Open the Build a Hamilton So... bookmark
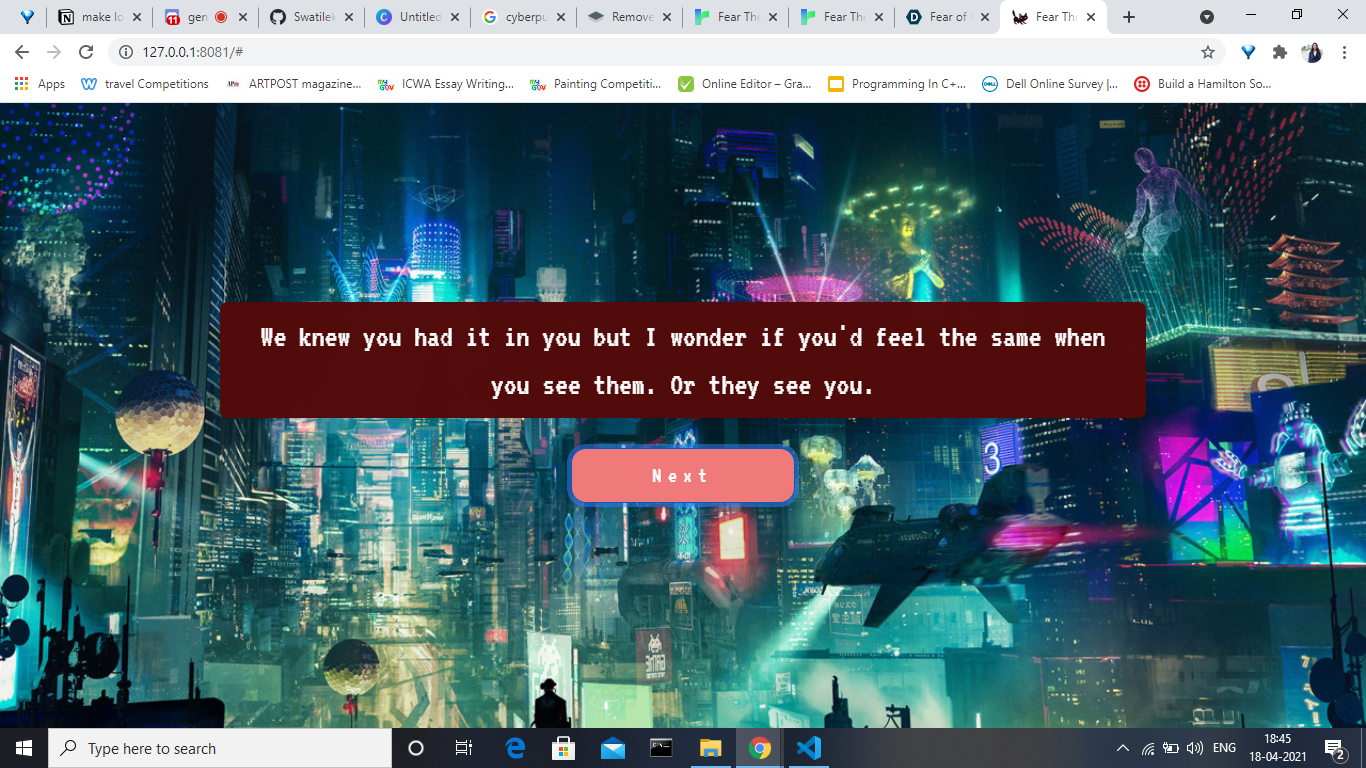 (x=1202, y=84)
